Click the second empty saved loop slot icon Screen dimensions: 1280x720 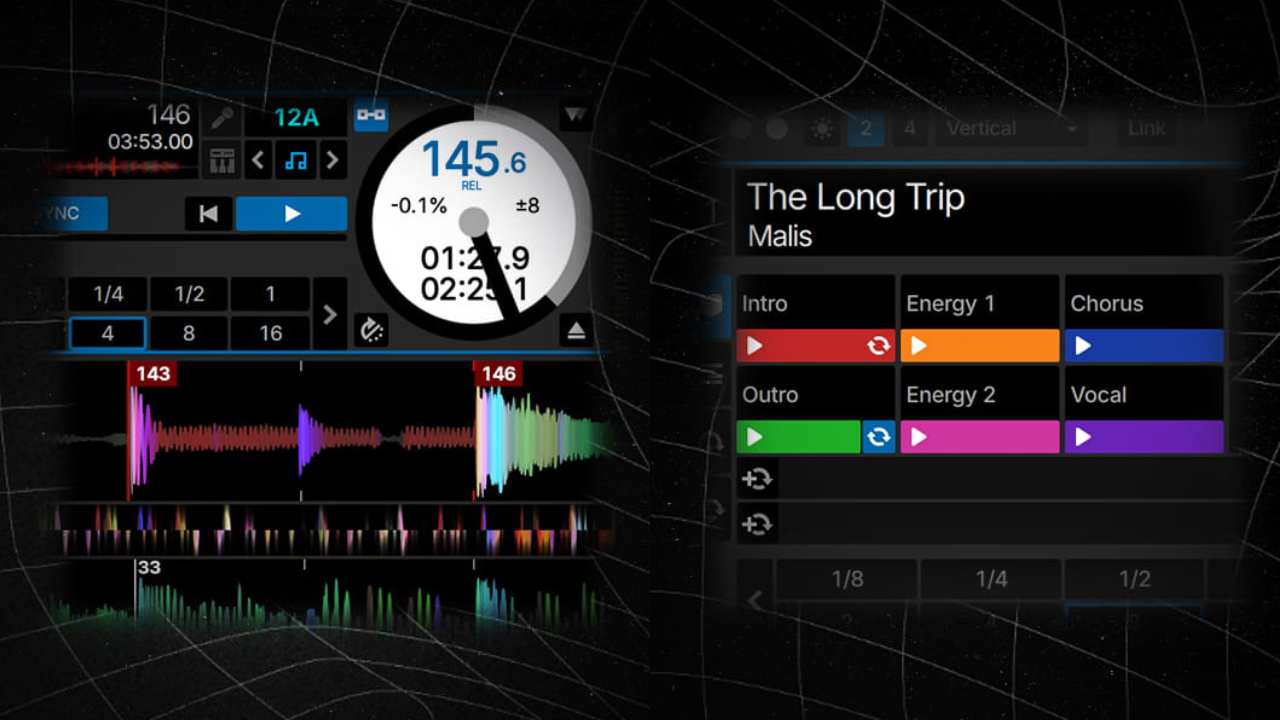pyautogui.click(x=757, y=523)
